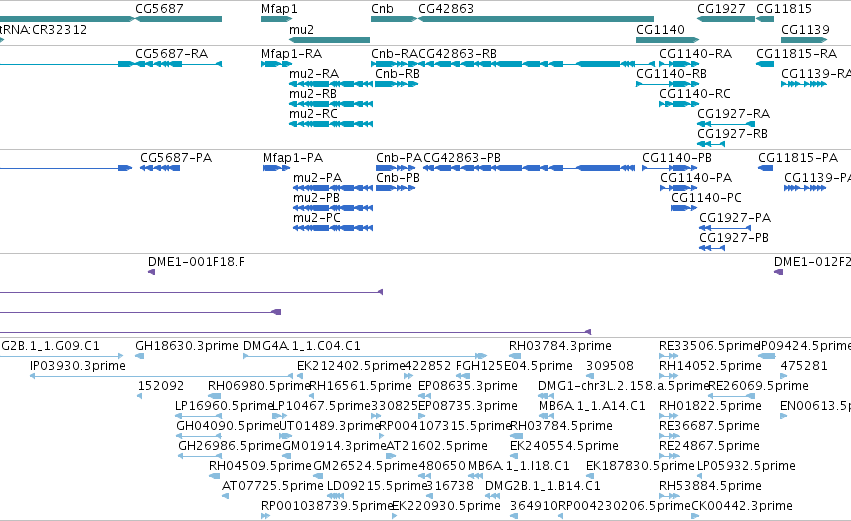
Task: Select EST label RH06980.5prime
Action: [x=259, y=386]
